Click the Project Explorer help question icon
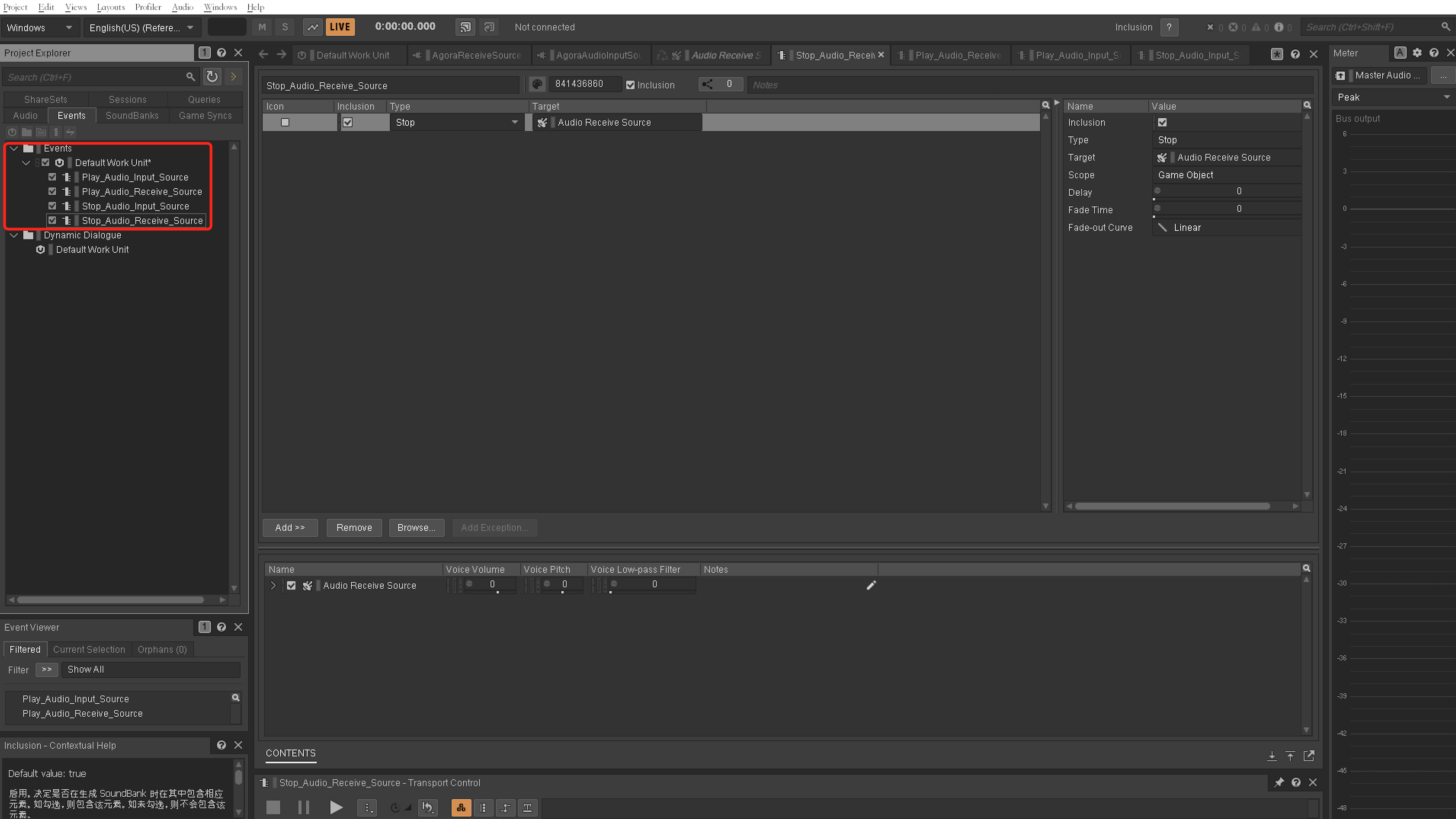Image resolution: width=1456 pixels, height=819 pixels. click(222, 53)
